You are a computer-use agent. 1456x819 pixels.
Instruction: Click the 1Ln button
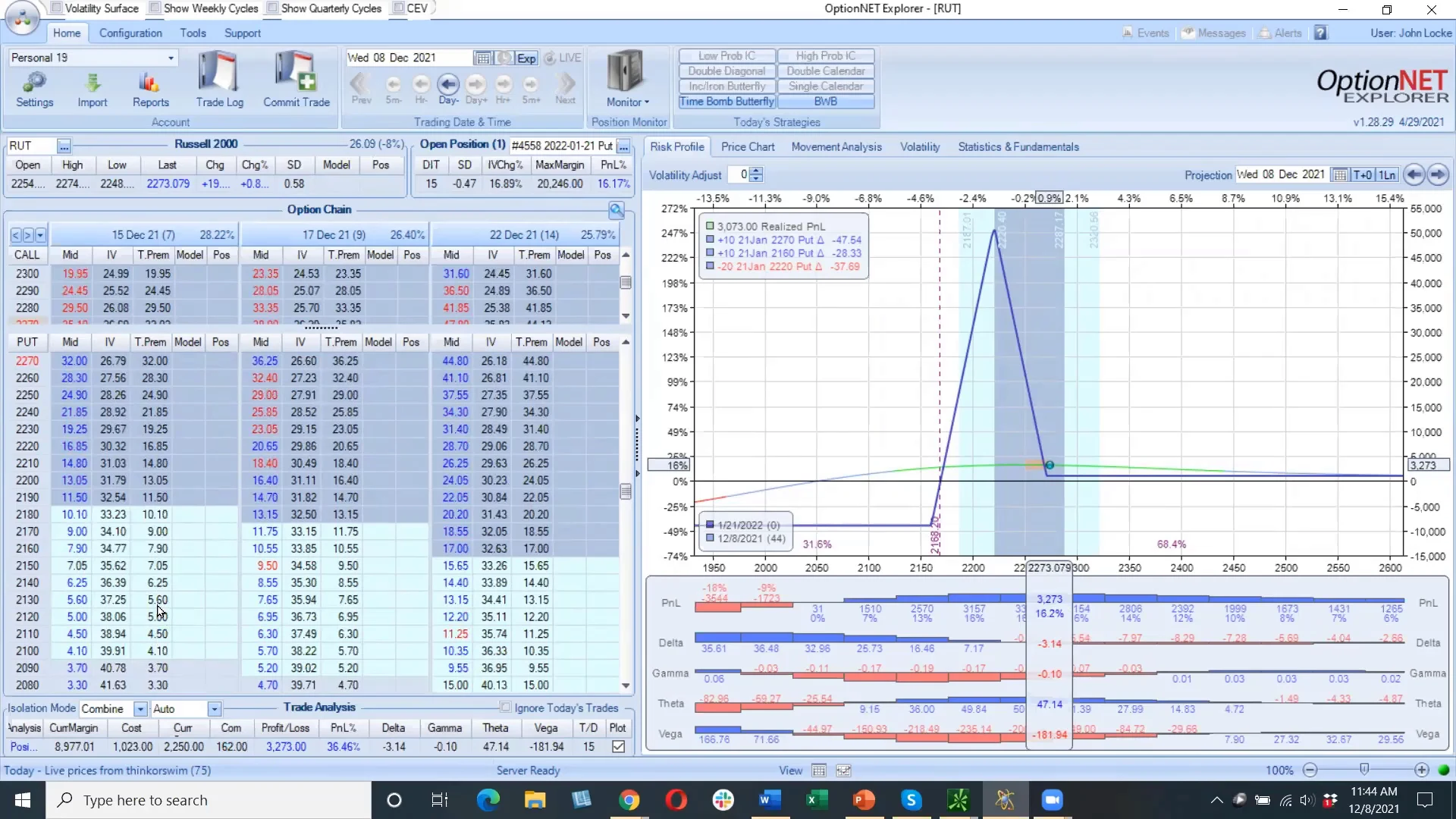click(1387, 175)
